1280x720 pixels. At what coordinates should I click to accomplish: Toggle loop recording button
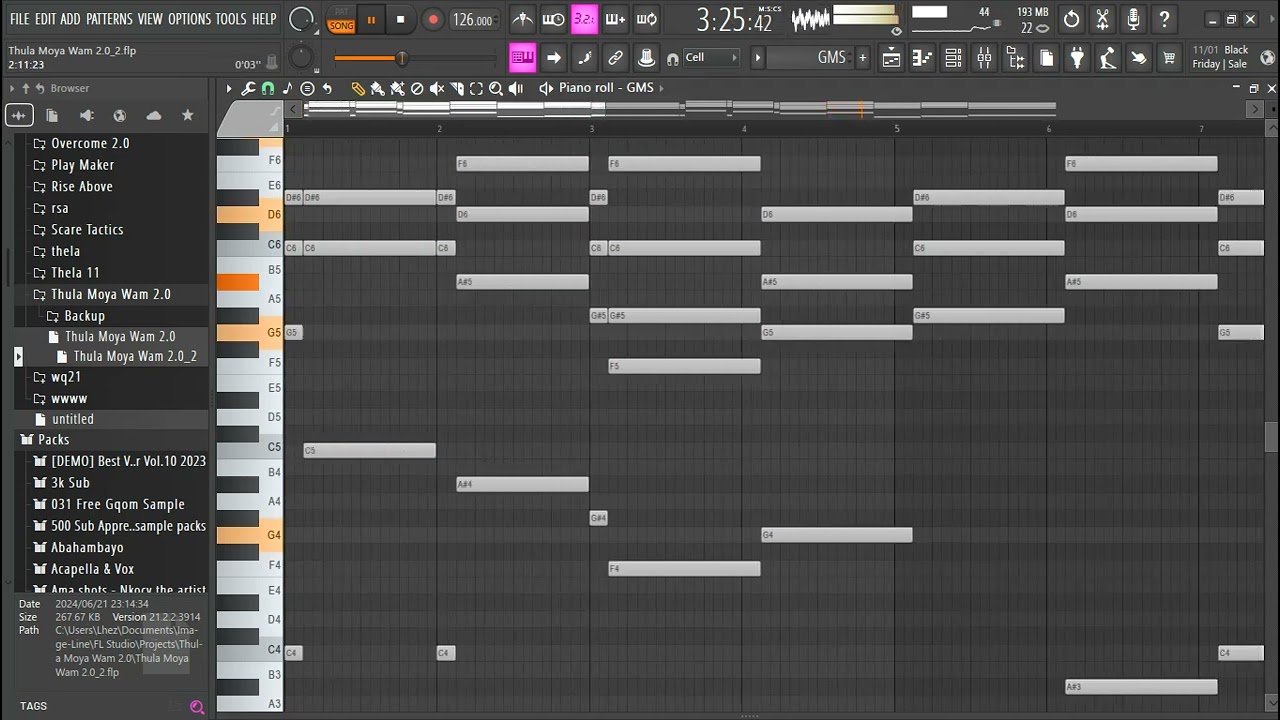(x=646, y=19)
